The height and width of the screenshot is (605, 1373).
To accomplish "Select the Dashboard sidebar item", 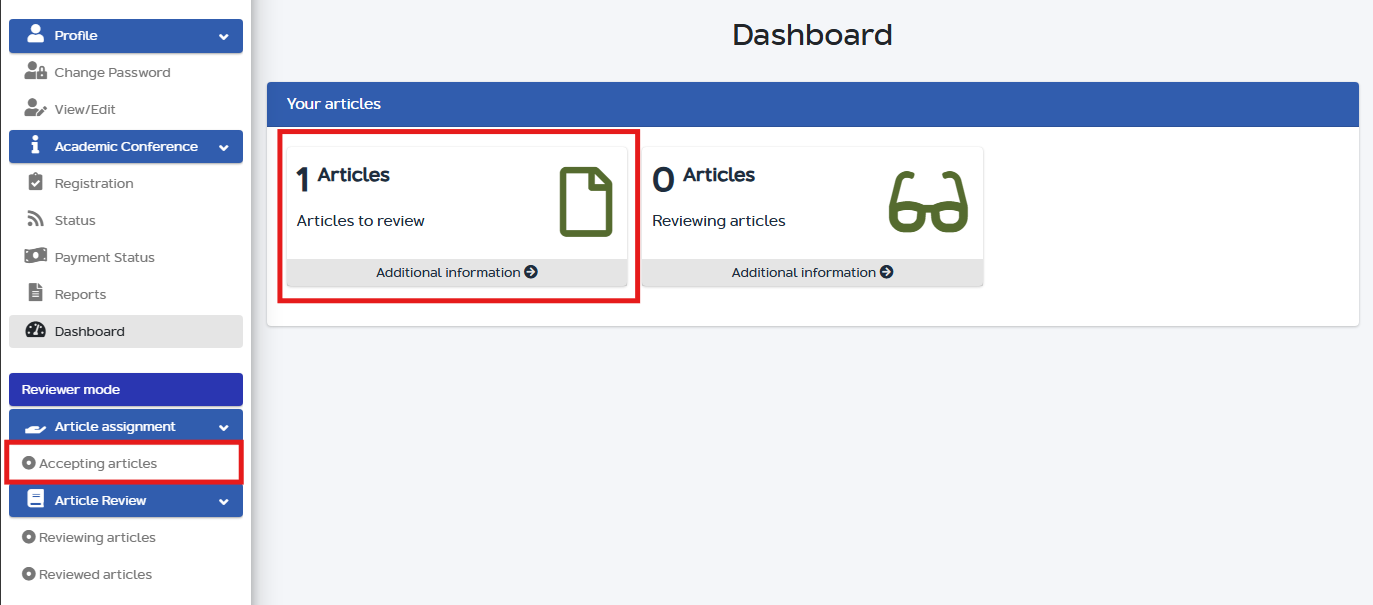I will pos(90,331).
